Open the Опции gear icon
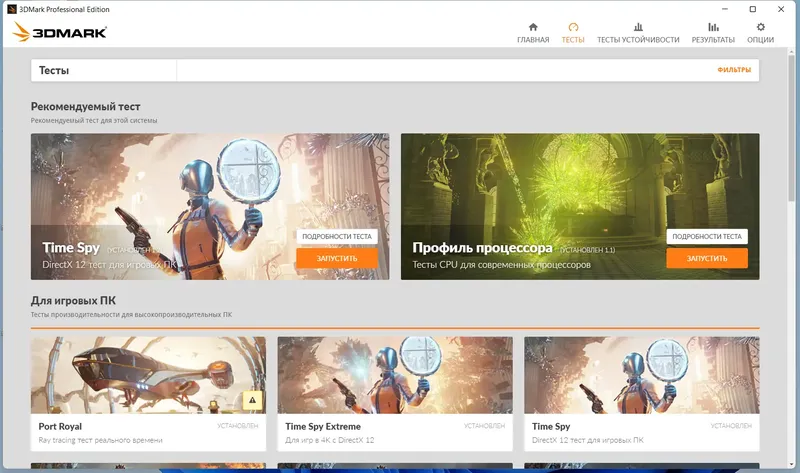Image resolution: width=800 pixels, height=473 pixels. [x=761, y=27]
